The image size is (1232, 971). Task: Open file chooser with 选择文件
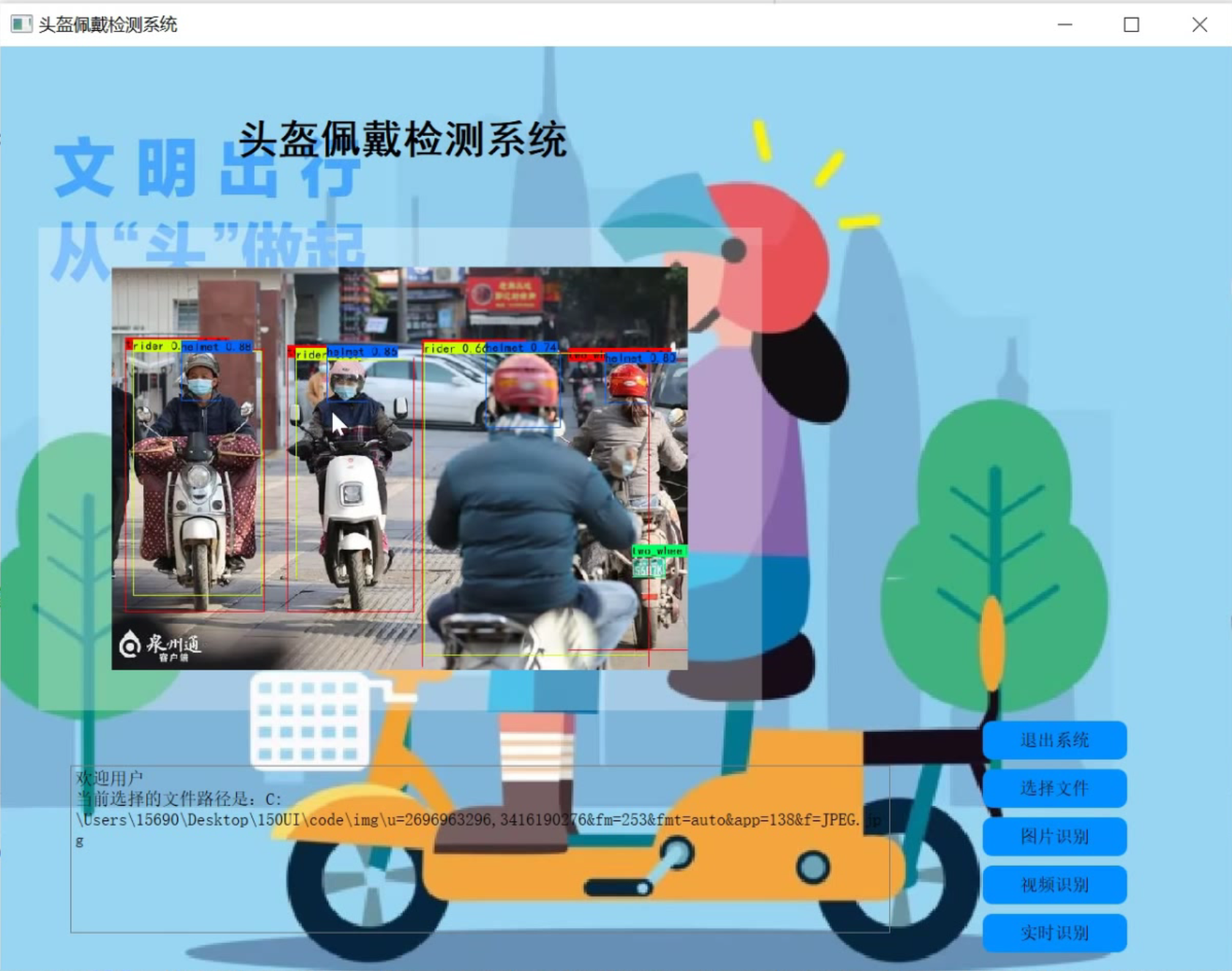(1054, 788)
